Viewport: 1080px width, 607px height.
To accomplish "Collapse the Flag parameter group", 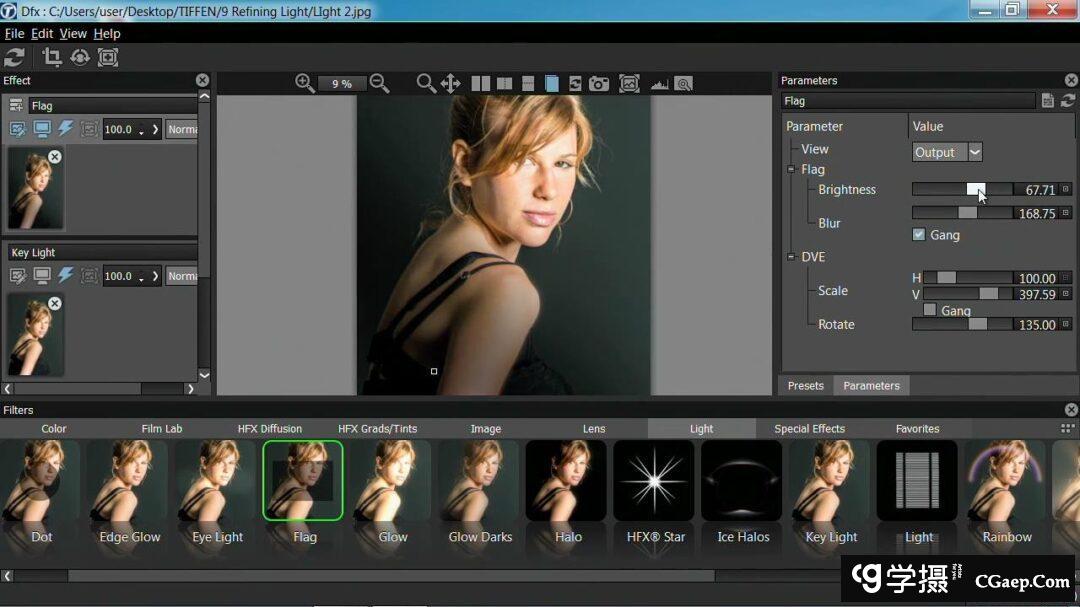I will pyautogui.click(x=791, y=170).
